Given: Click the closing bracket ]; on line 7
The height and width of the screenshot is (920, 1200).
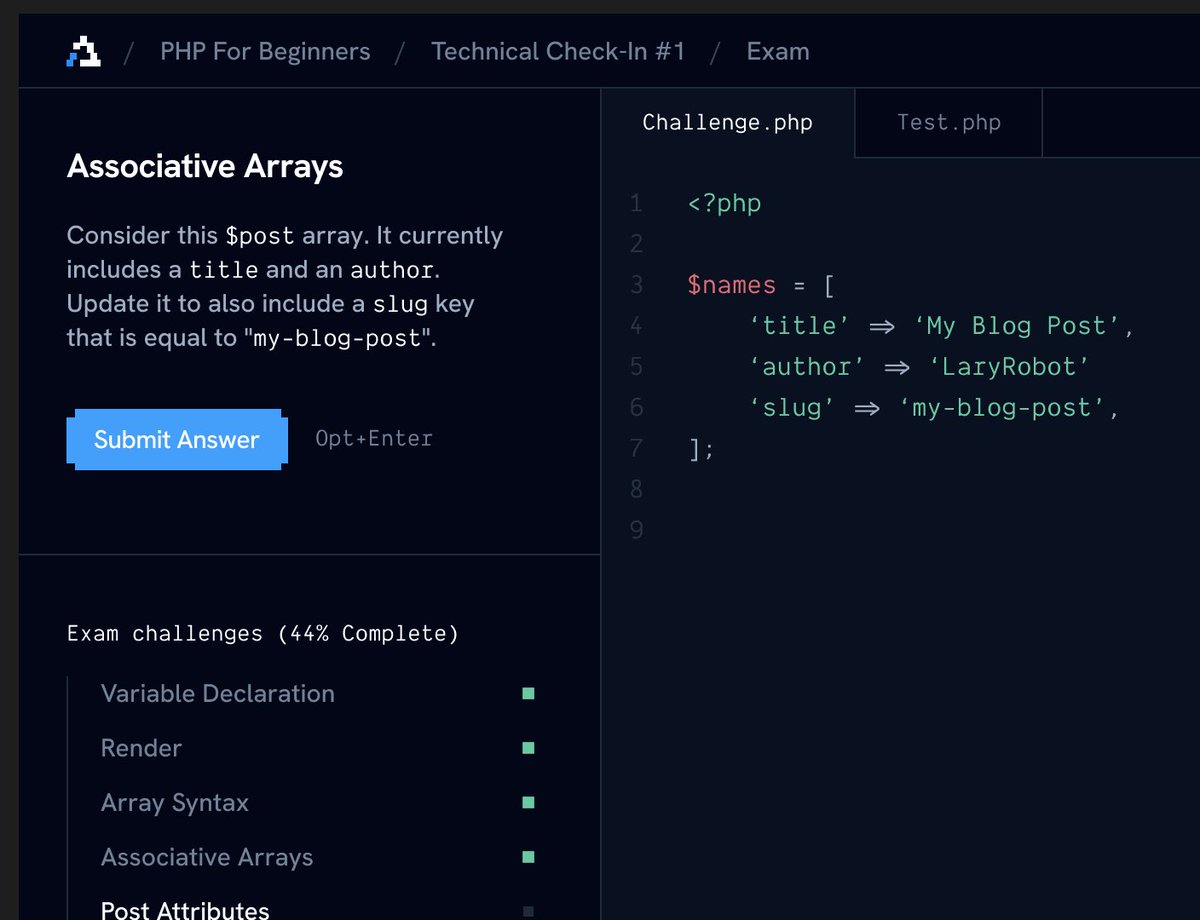Looking at the screenshot, I should click(x=701, y=449).
